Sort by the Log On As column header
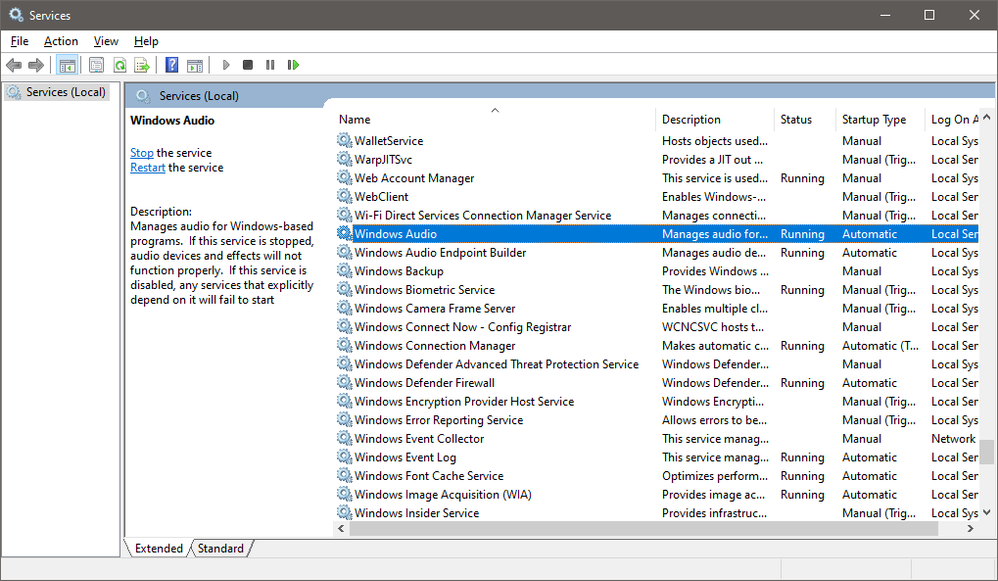 [953, 120]
